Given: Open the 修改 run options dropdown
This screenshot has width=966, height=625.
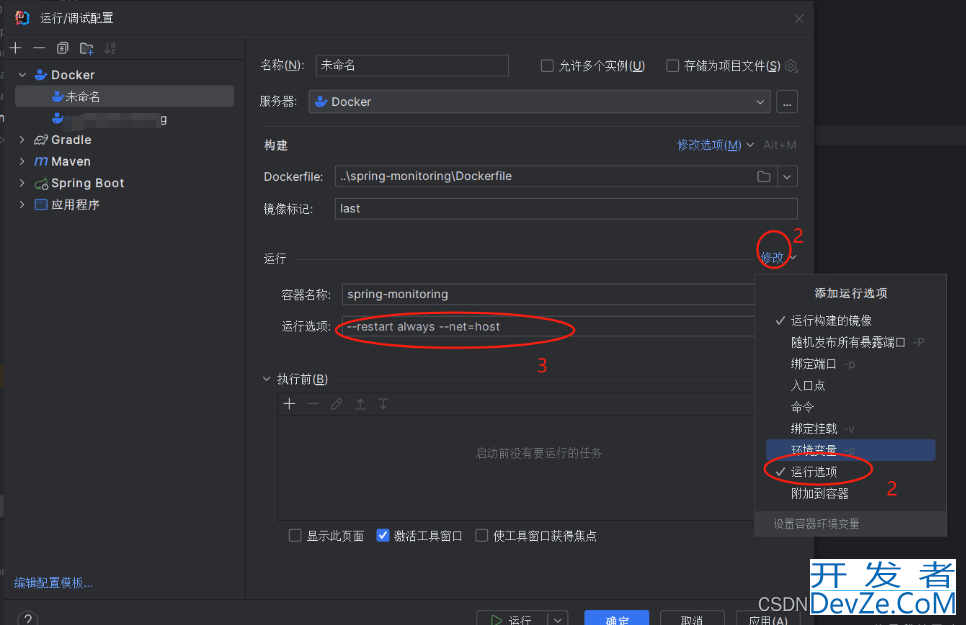Looking at the screenshot, I should click(x=778, y=258).
